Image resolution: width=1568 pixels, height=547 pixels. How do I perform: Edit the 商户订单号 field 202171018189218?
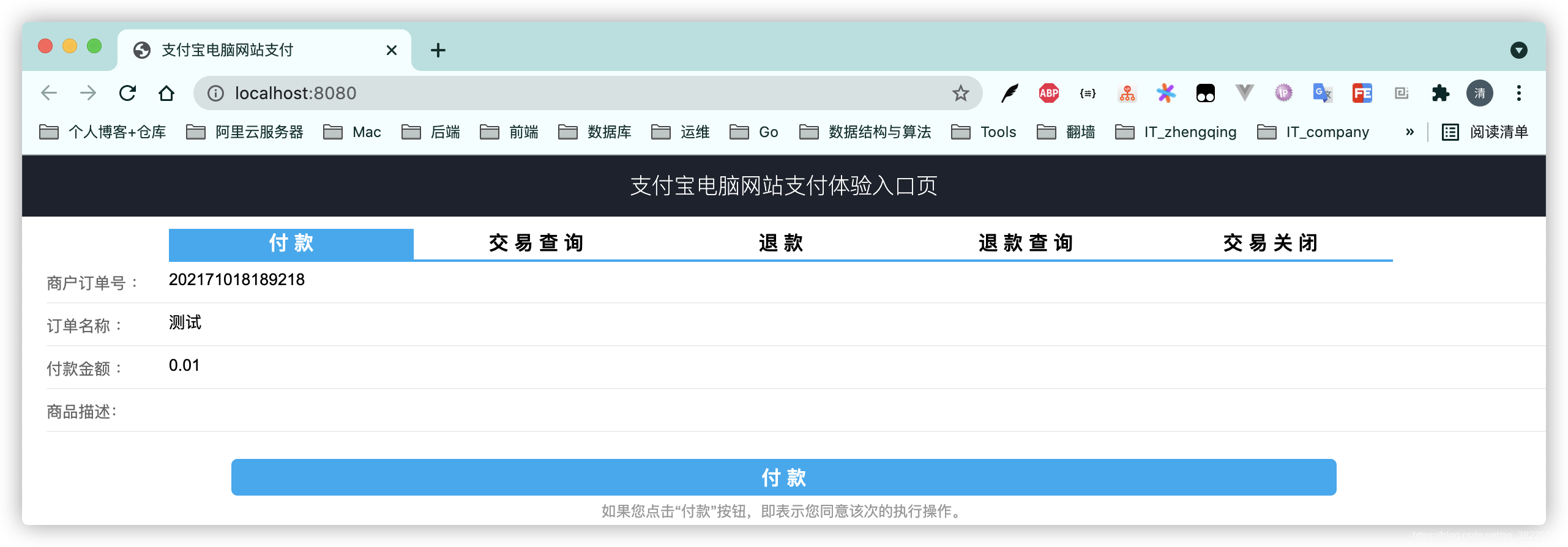tap(857, 280)
